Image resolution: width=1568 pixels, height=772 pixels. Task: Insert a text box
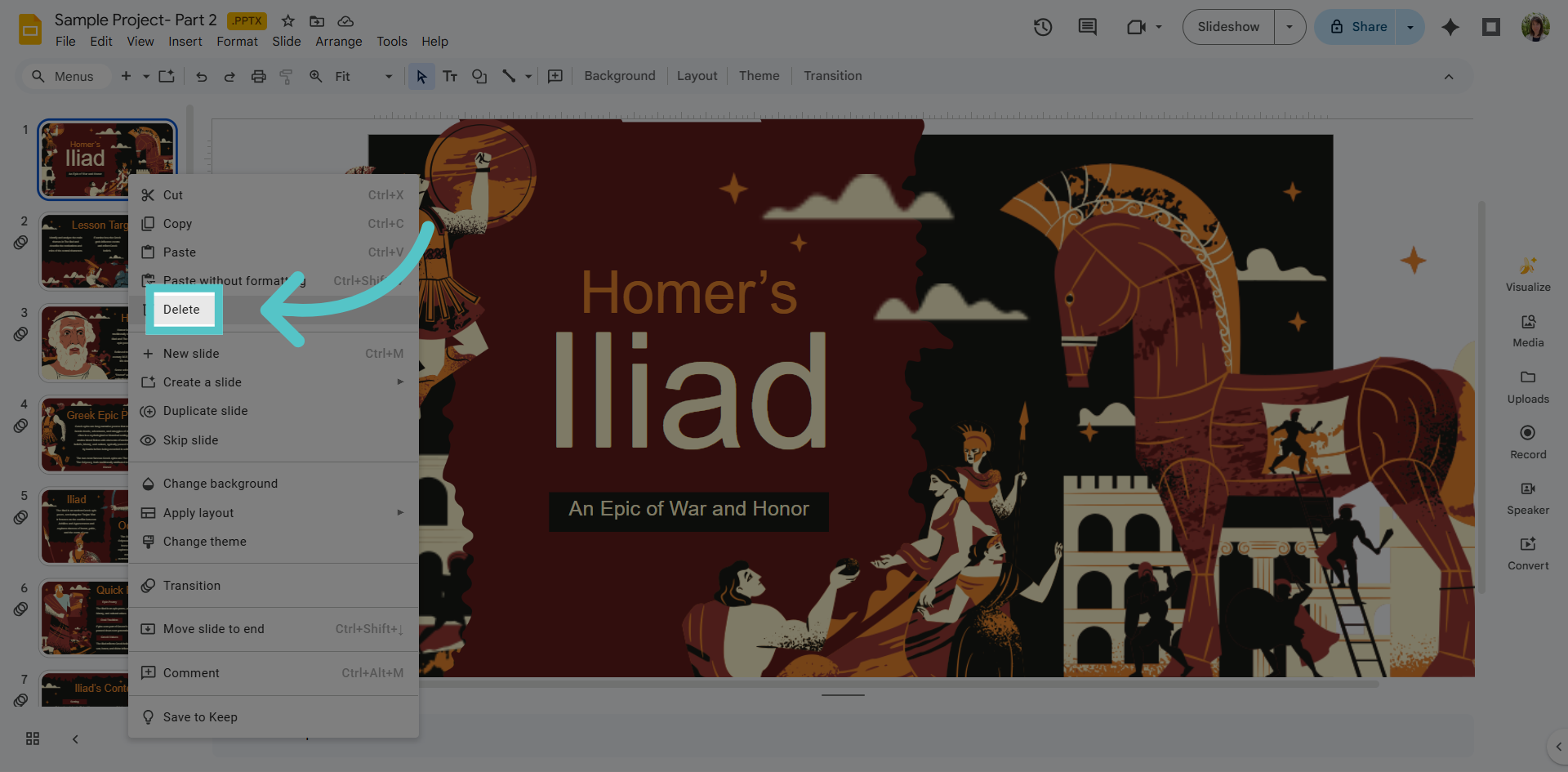coord(450,76)
